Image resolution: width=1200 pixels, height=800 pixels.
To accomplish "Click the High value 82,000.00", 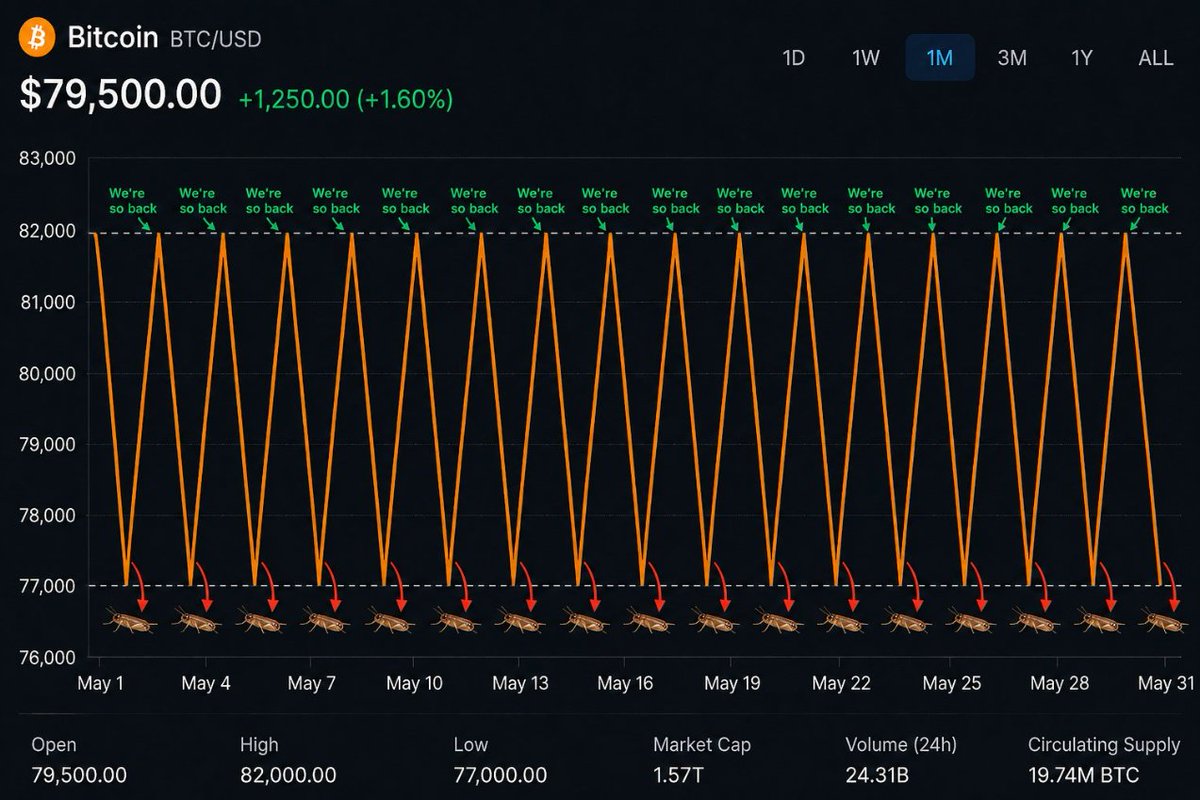I will pos(288,775).
